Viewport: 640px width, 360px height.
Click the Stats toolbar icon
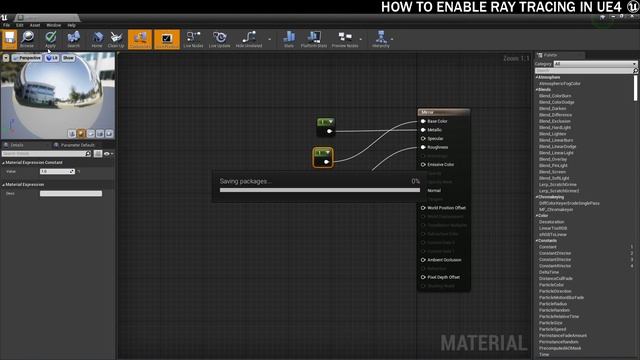pos(289,39)
